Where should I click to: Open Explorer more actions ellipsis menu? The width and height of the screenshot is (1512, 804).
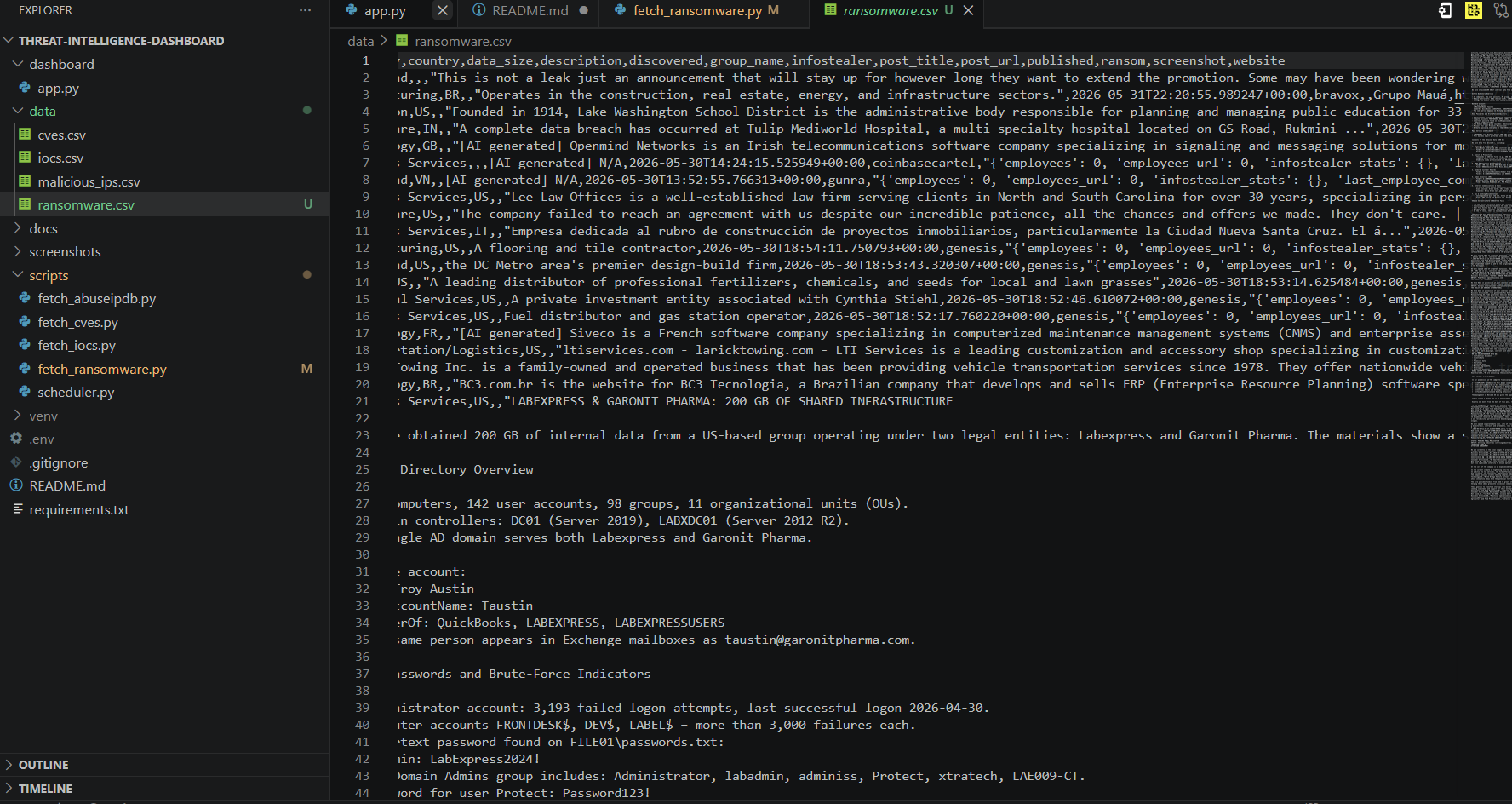point(305,10)
